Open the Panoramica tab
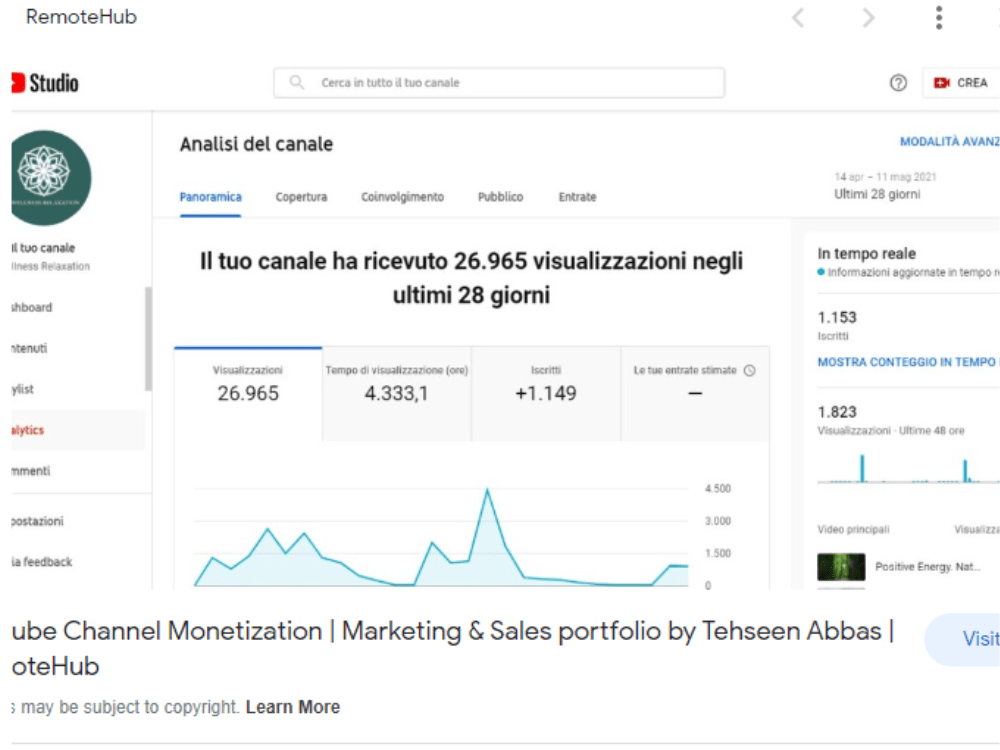 (210, 197)
